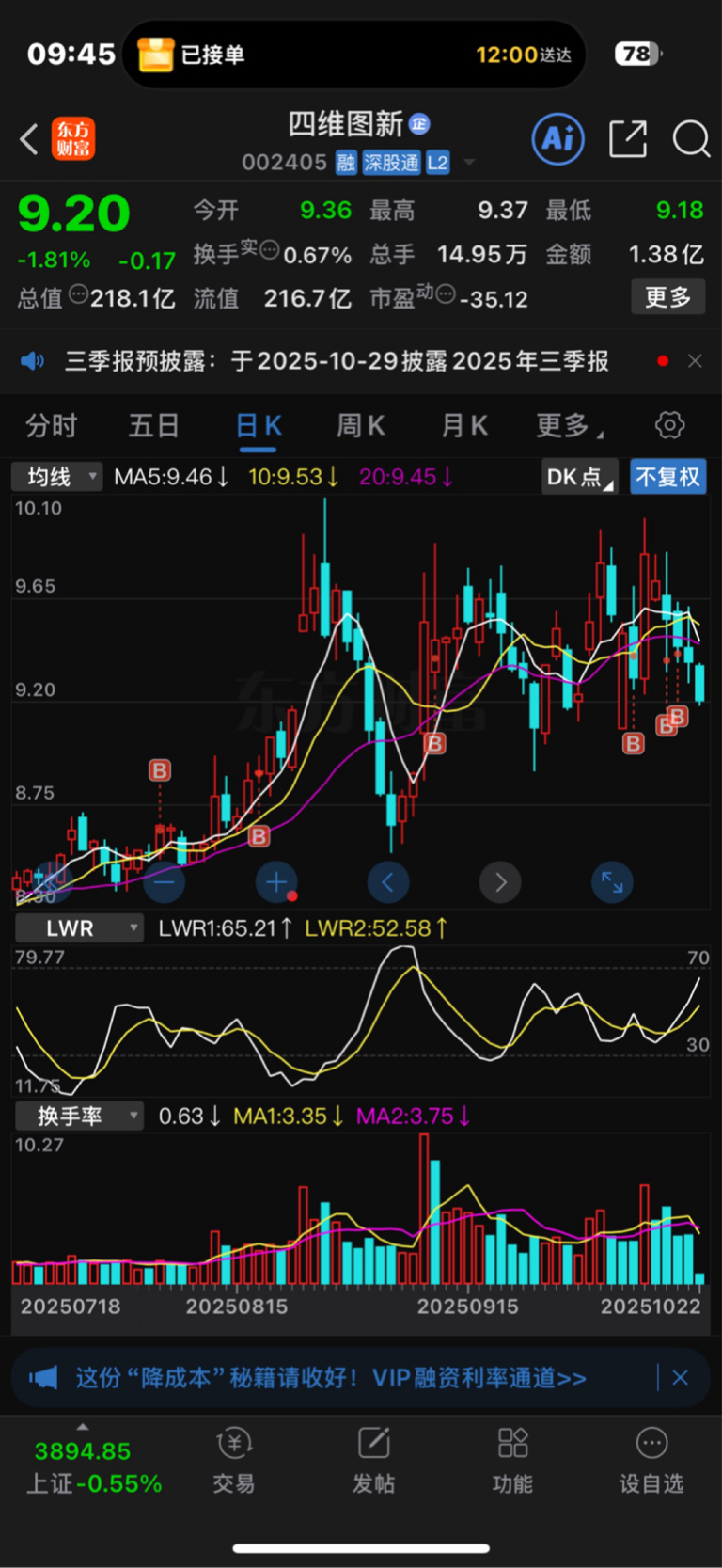Open the Ai assistant icon

pyautogui.click(x=558, y=139)
